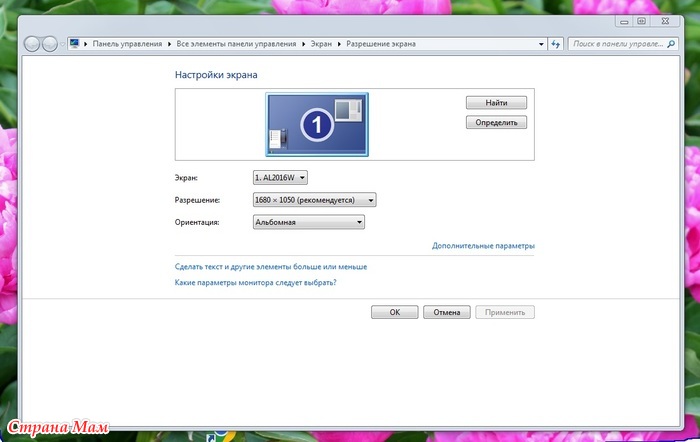Click the Control Panel icon in address bar
700x442 pixels.
click(x=75, y=44)
